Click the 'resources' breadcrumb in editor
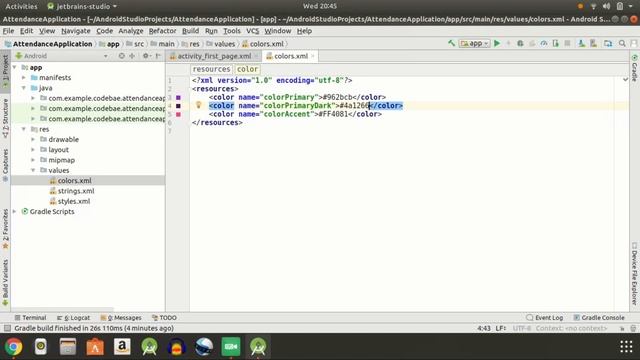This screenshot has width=640, height=360. pyautogui.click(x=211, y=69)
